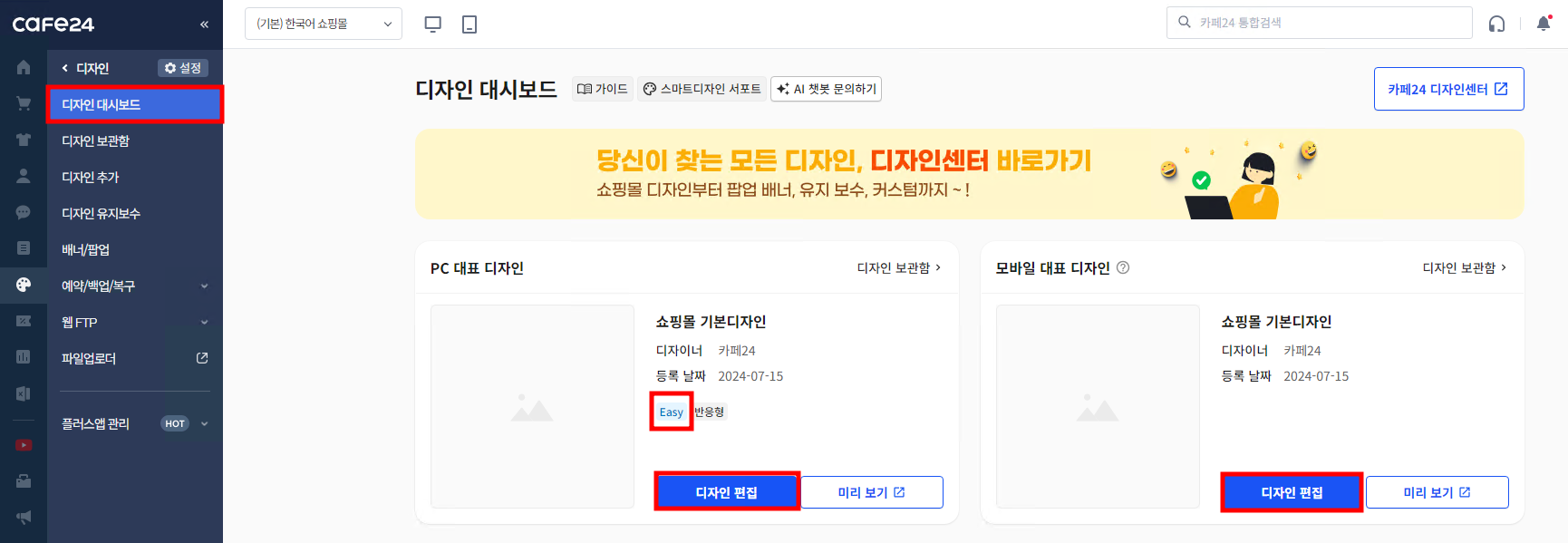The image size is (1568, 543).
Task: Open the notification bell
Action: point(1544,24)
